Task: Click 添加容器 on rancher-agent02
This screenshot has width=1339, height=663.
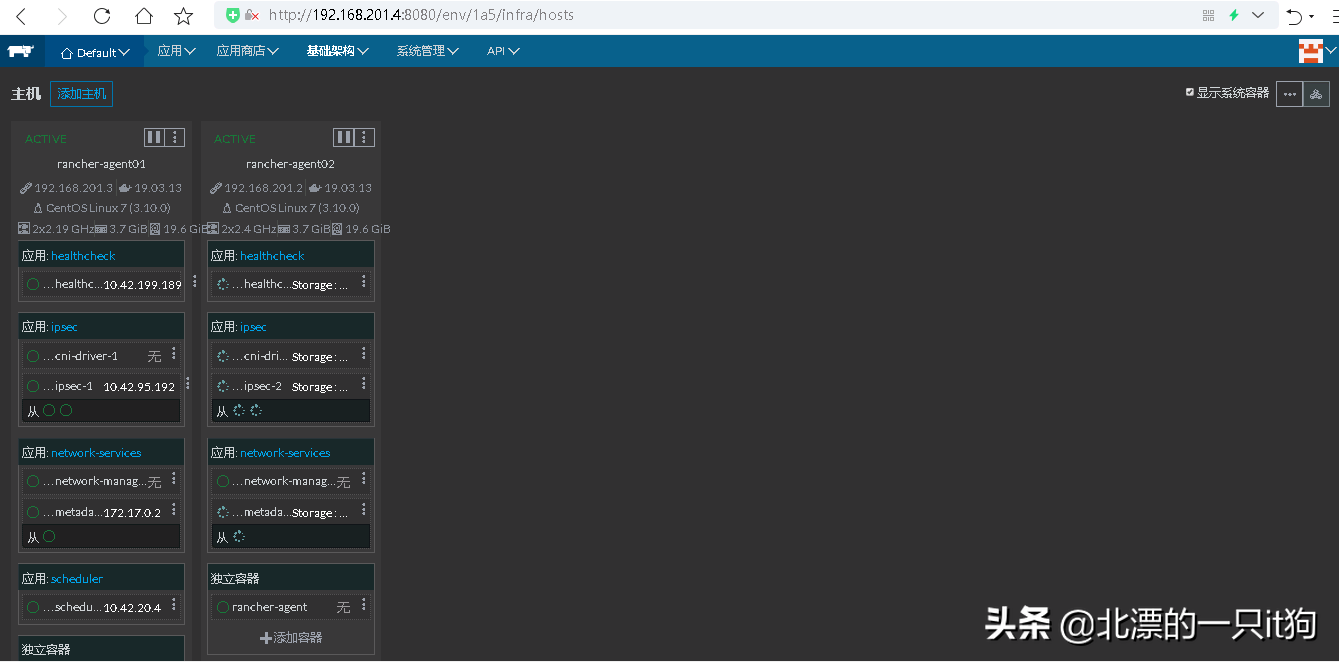Action: click(291, 638)
